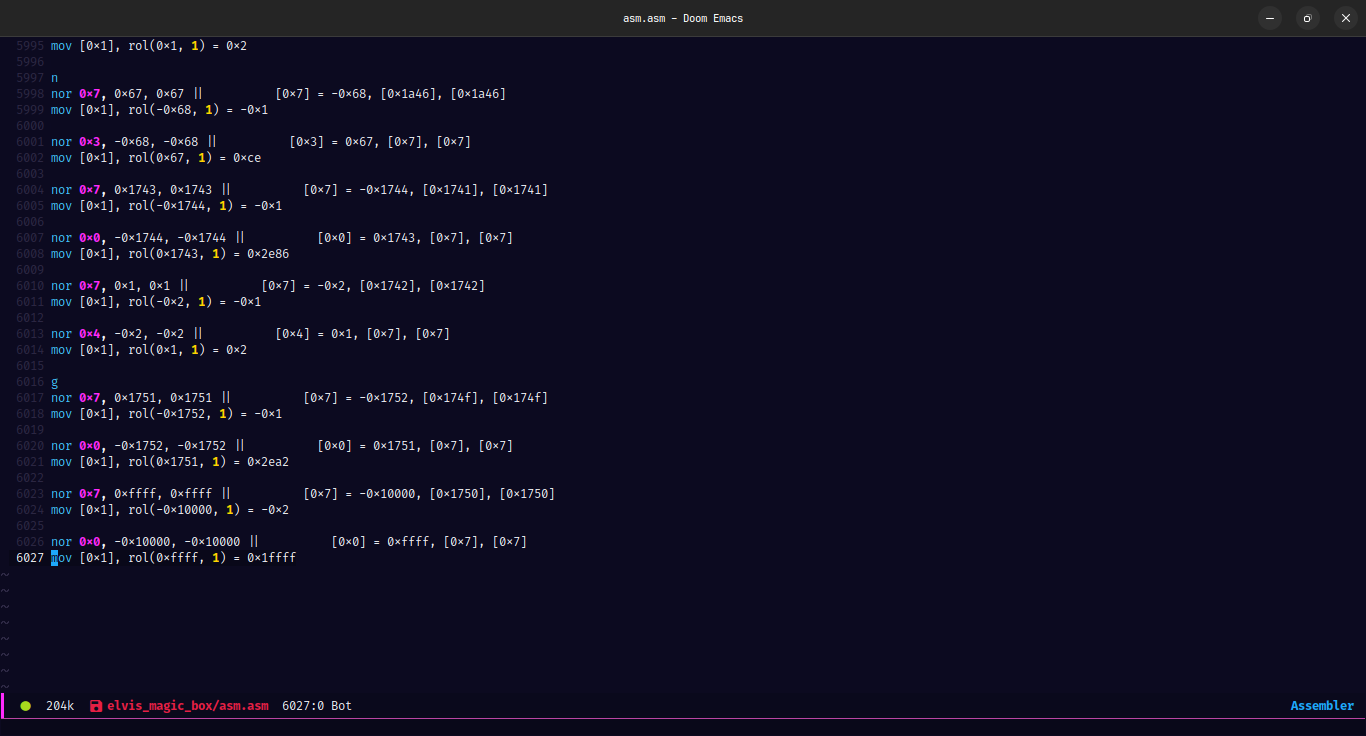Click the 'Bot' scroll position indicator

[342, 706]
